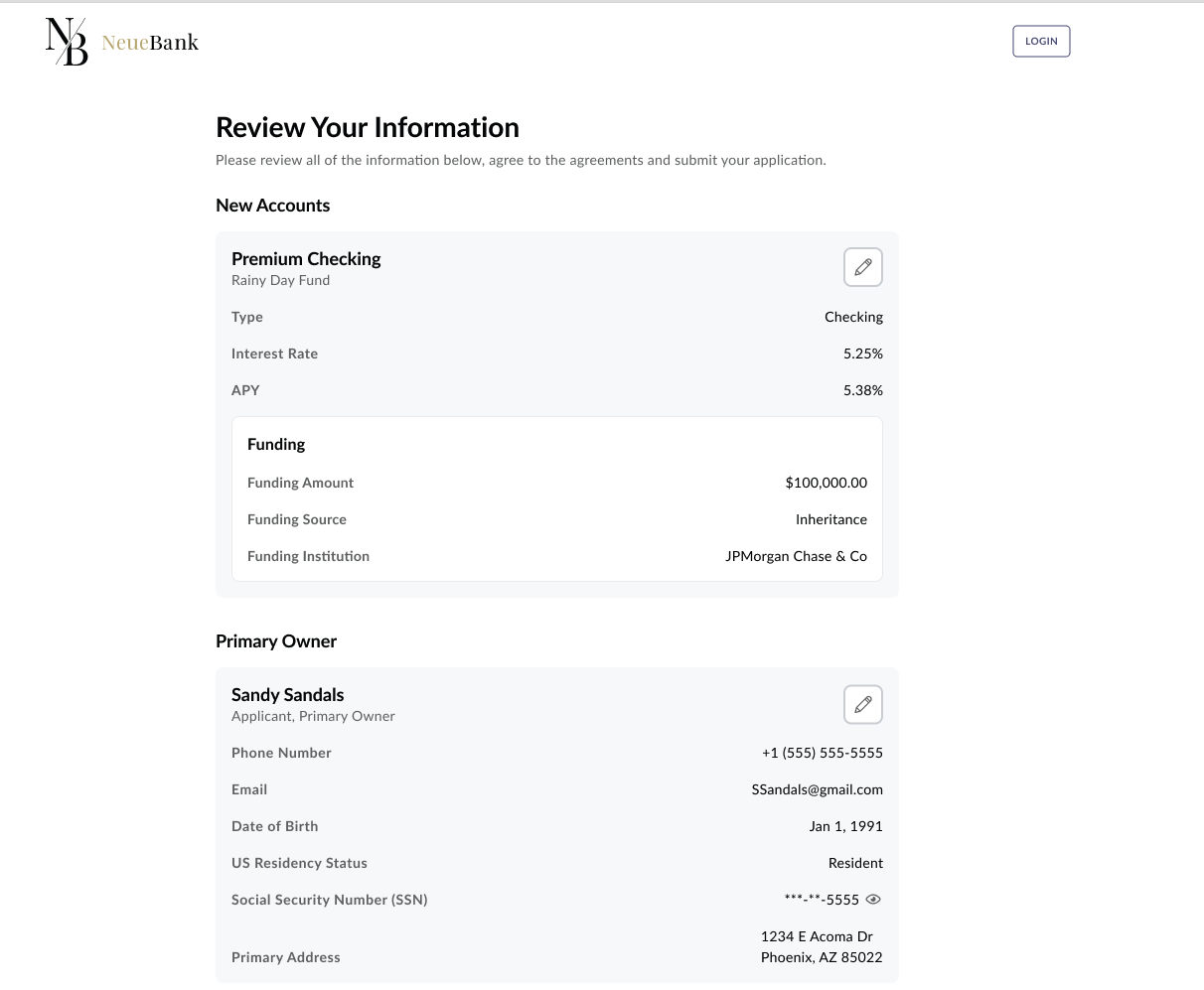The image size is (1204, 990).
Task: Edit Sandy Sandals primary owner info
Action: coord(862,704)
